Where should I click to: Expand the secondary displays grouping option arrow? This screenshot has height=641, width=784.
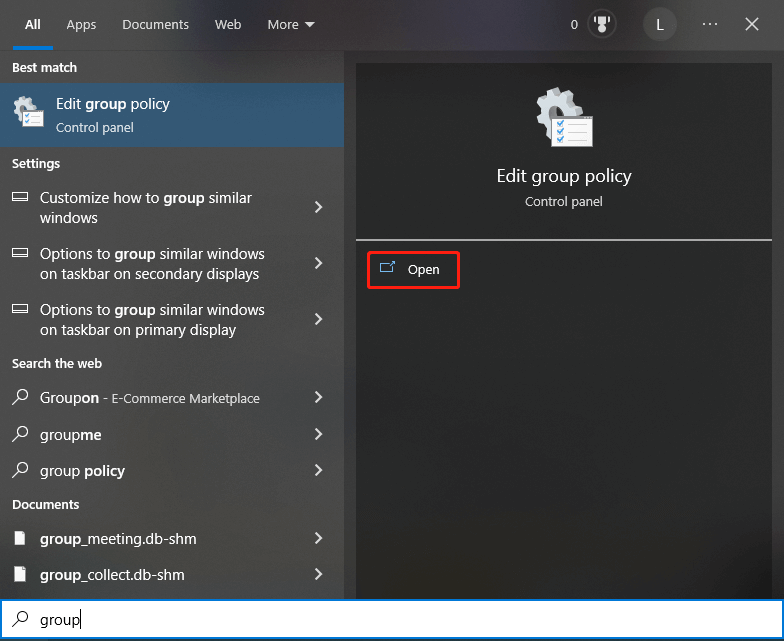pos(318,263)
